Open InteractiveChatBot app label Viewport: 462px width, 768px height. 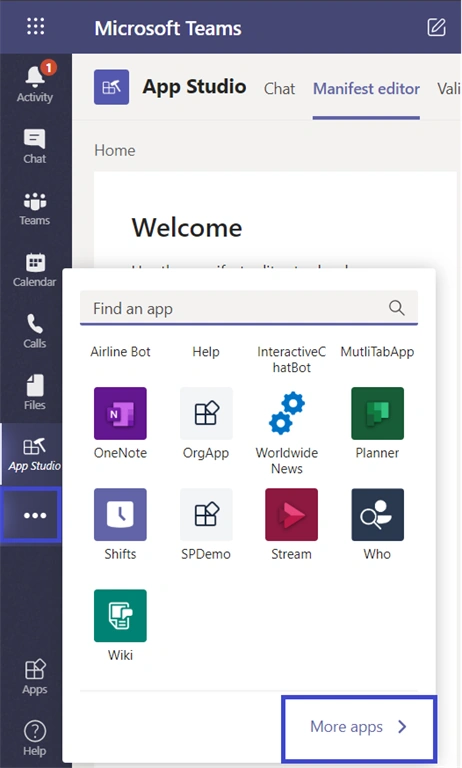pyautogui.click(x=292, y=360)
